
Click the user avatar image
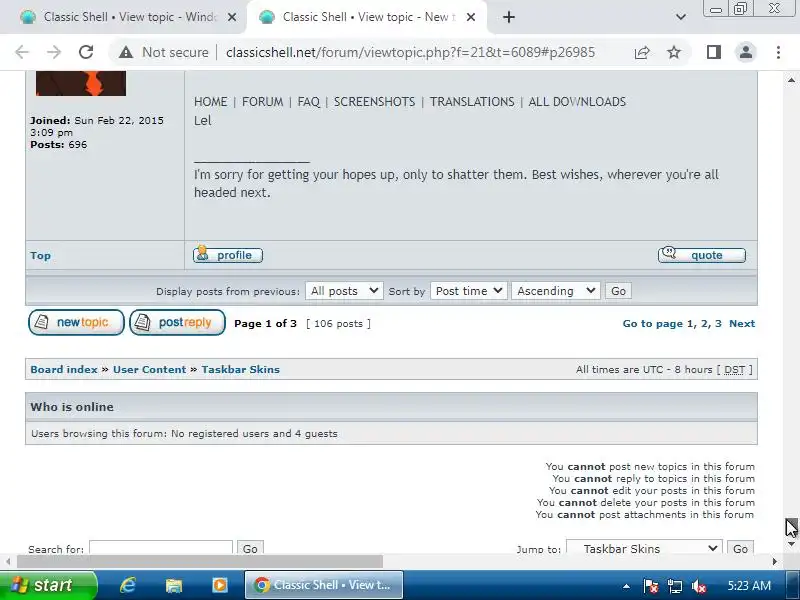point(81,83)
